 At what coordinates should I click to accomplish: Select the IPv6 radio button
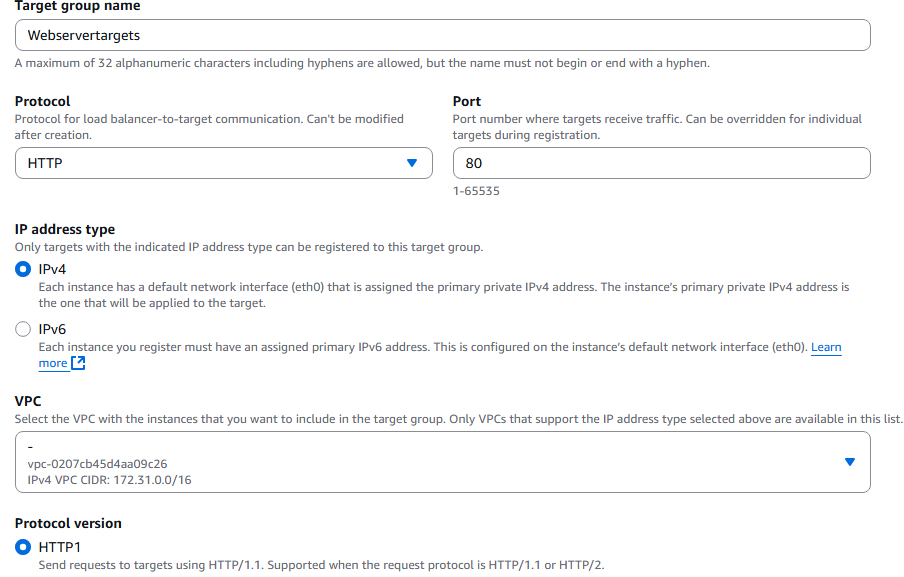tap(23, 329)
